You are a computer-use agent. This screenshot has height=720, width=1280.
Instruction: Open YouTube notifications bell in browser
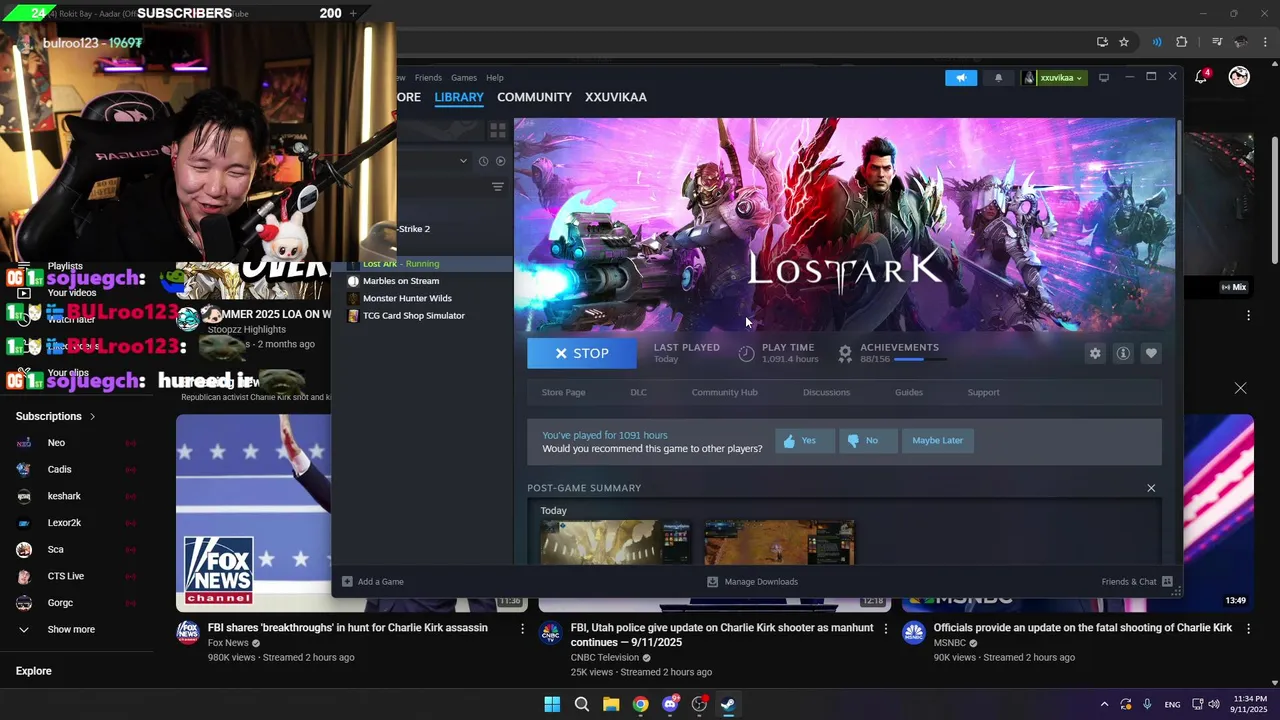click(x=1202, y=77)
